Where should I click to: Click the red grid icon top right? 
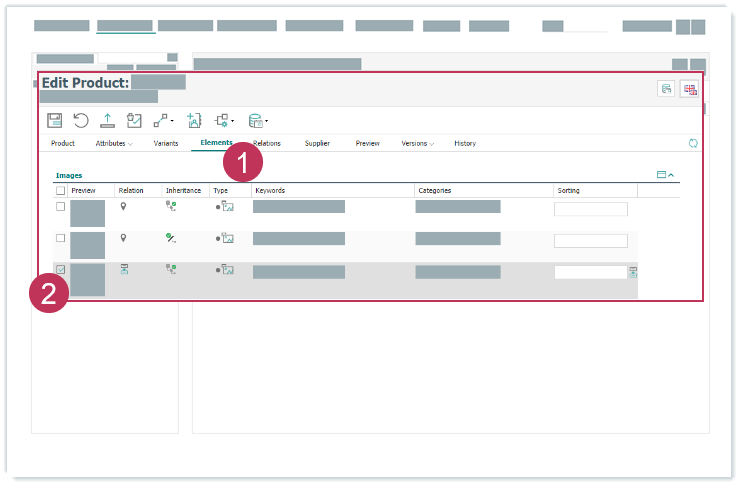[690, 89]
